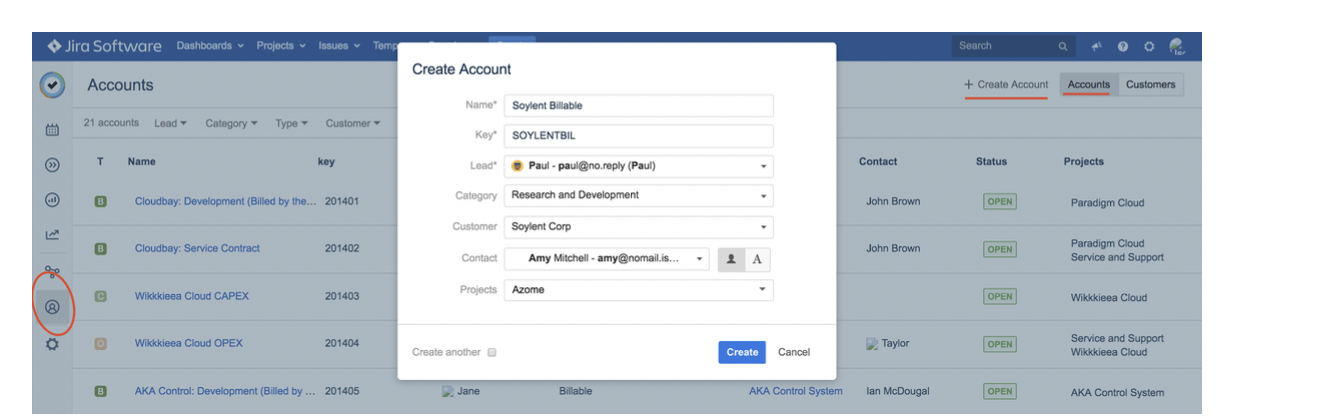
Task: Open the Wikkkieea Cloud OPEX account link
Action: tap(189, 344)
